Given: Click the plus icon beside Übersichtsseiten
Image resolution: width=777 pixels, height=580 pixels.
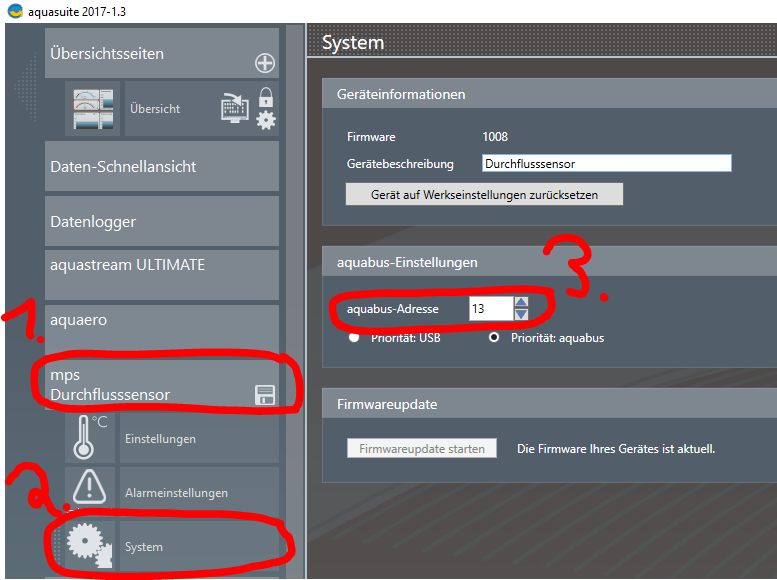Looking at the screenshot, I should click(x=265, y=63).
